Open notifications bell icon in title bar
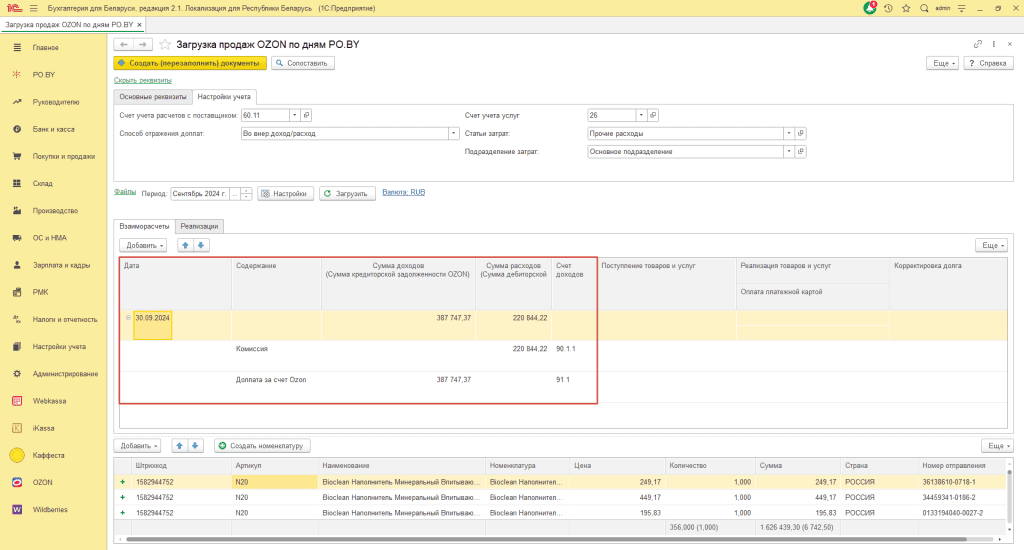Viewport: 1024px width, 550px height. coord(869,8)
